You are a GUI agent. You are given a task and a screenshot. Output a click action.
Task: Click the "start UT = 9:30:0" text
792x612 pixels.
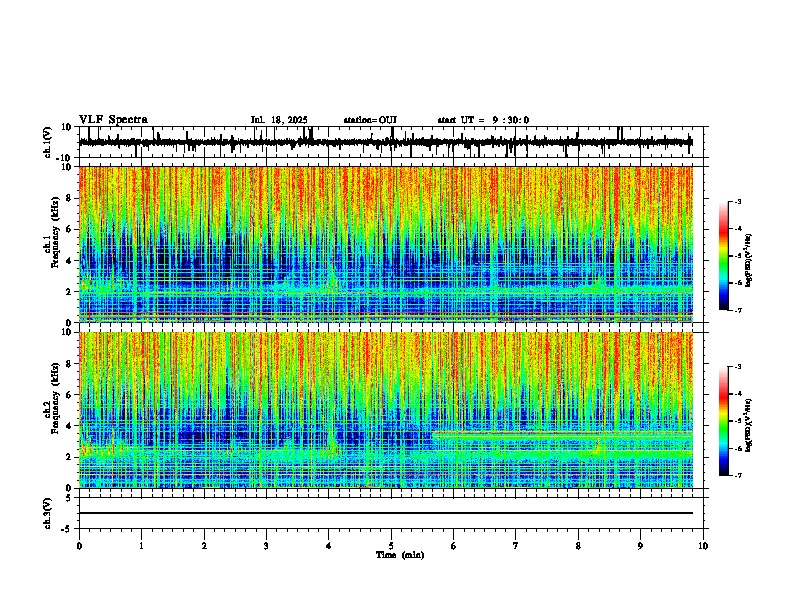483,120
